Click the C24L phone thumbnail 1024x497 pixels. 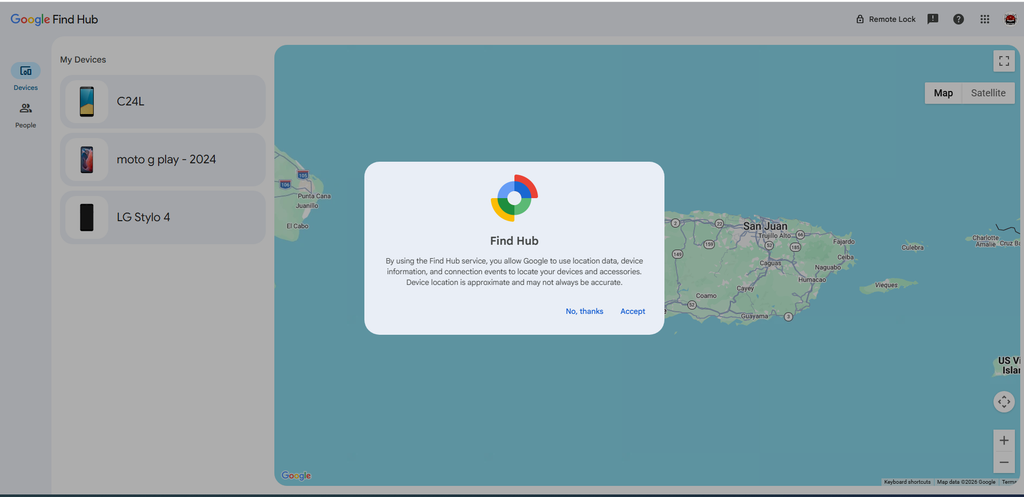86,101
